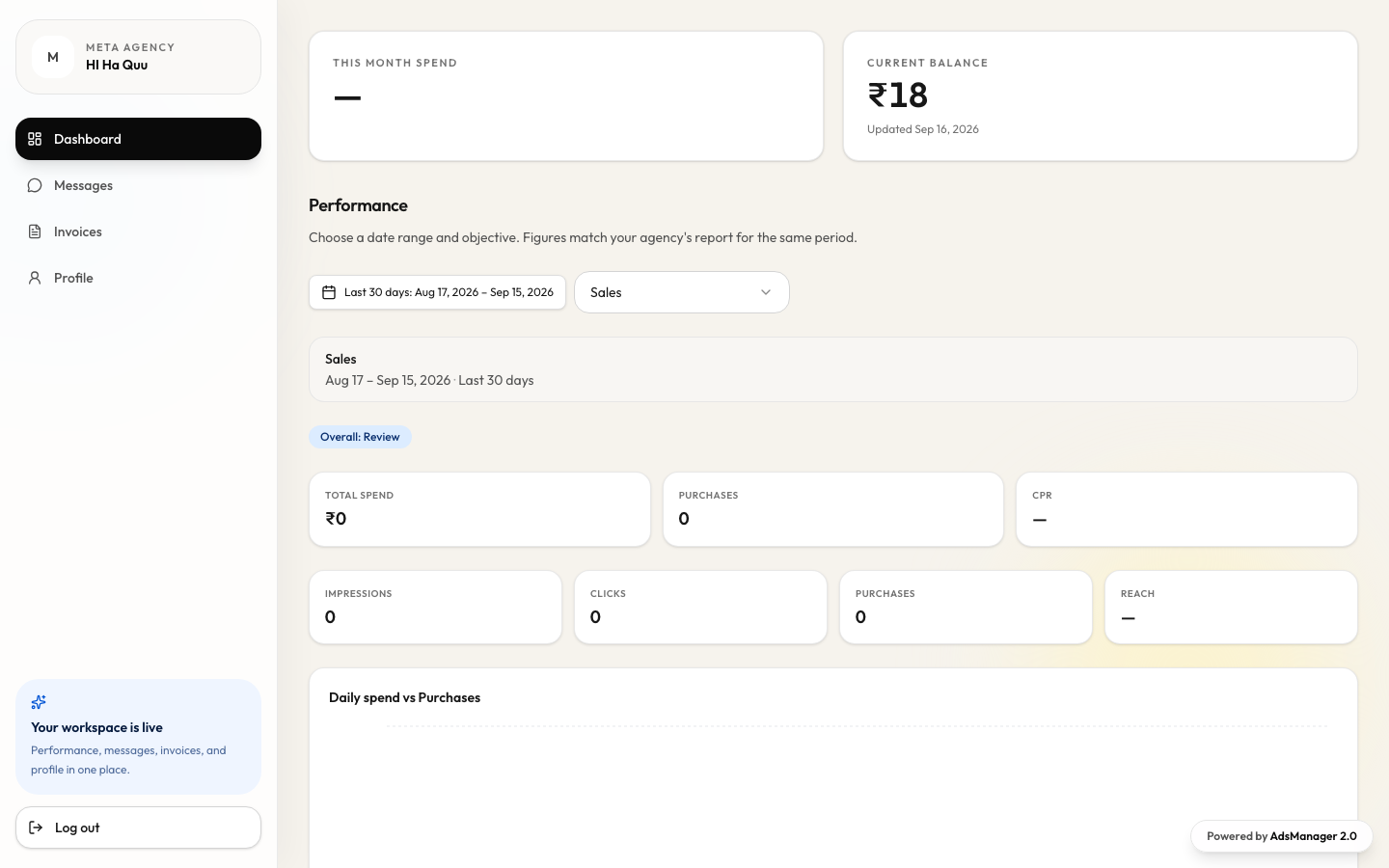The width and height of the screenshot is (1389, 868).
Task: Click the log out arrow icon
Action: 36,827
